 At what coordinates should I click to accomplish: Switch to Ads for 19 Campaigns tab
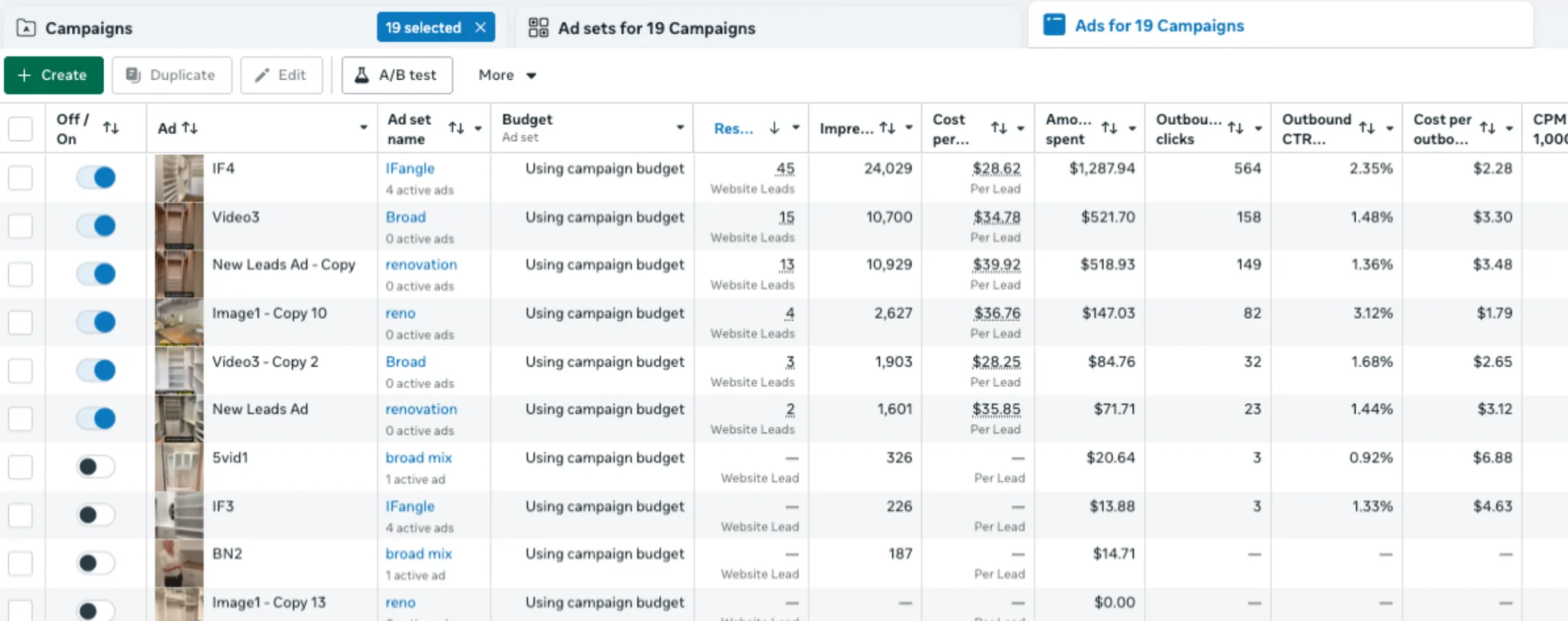coord(1160,25)
